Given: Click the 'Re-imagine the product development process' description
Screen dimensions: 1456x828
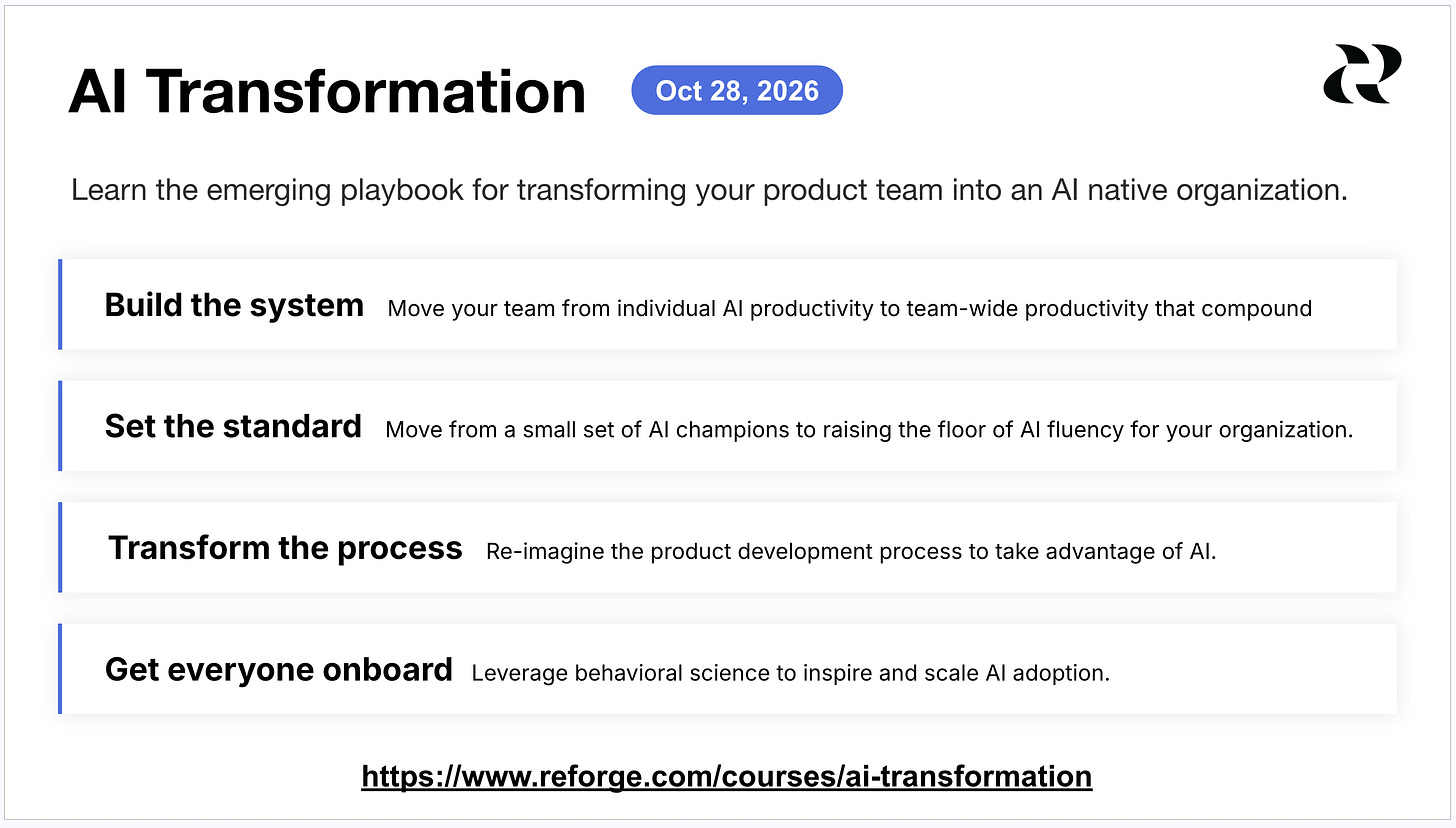Looking at the screenshot, I should click(851, 552).
